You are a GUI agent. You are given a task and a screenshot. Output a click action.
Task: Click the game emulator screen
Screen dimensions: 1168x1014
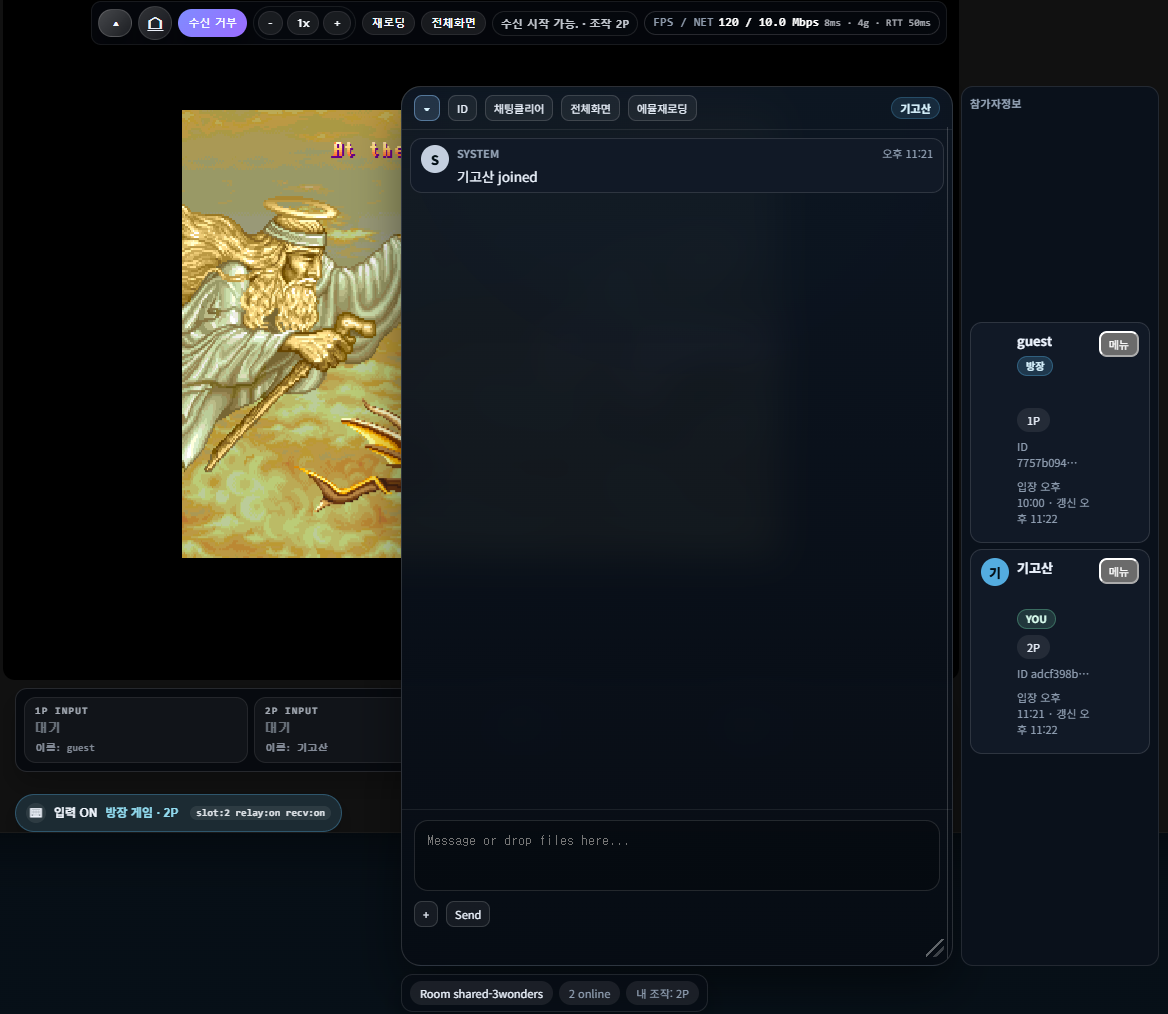(291, 334)
